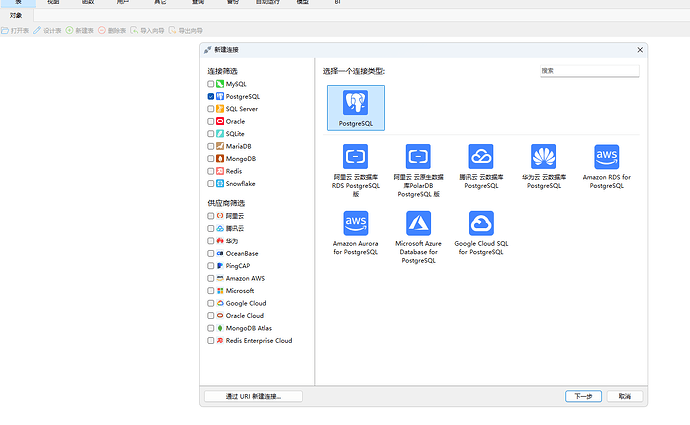This screenshot has width=690, height=425.
Task: Select the Amazon RDS for PostgreSQL tile
Action: point(606,166)
